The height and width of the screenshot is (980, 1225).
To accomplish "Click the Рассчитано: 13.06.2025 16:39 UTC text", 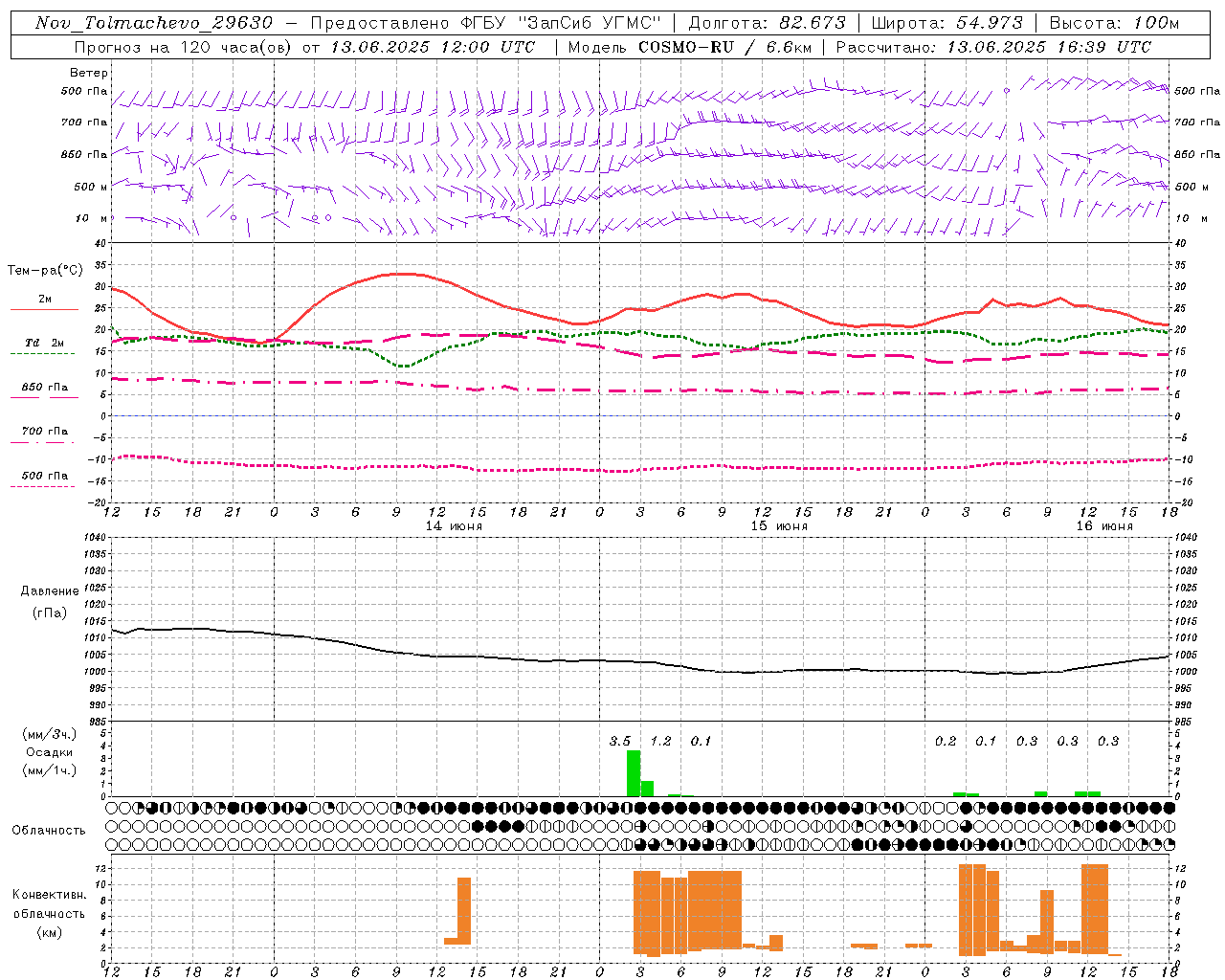I will click(x=993, y=47).
